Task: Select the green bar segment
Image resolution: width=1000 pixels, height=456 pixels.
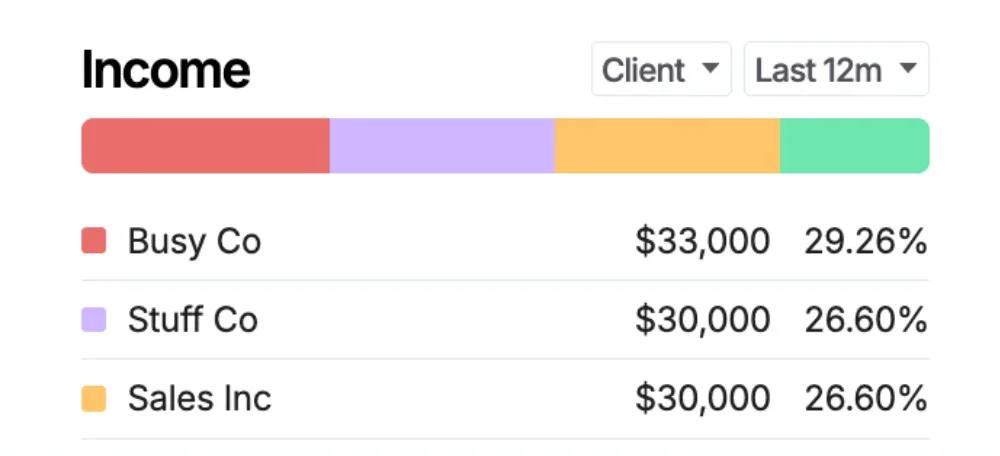Action: (x=855, y=145)
